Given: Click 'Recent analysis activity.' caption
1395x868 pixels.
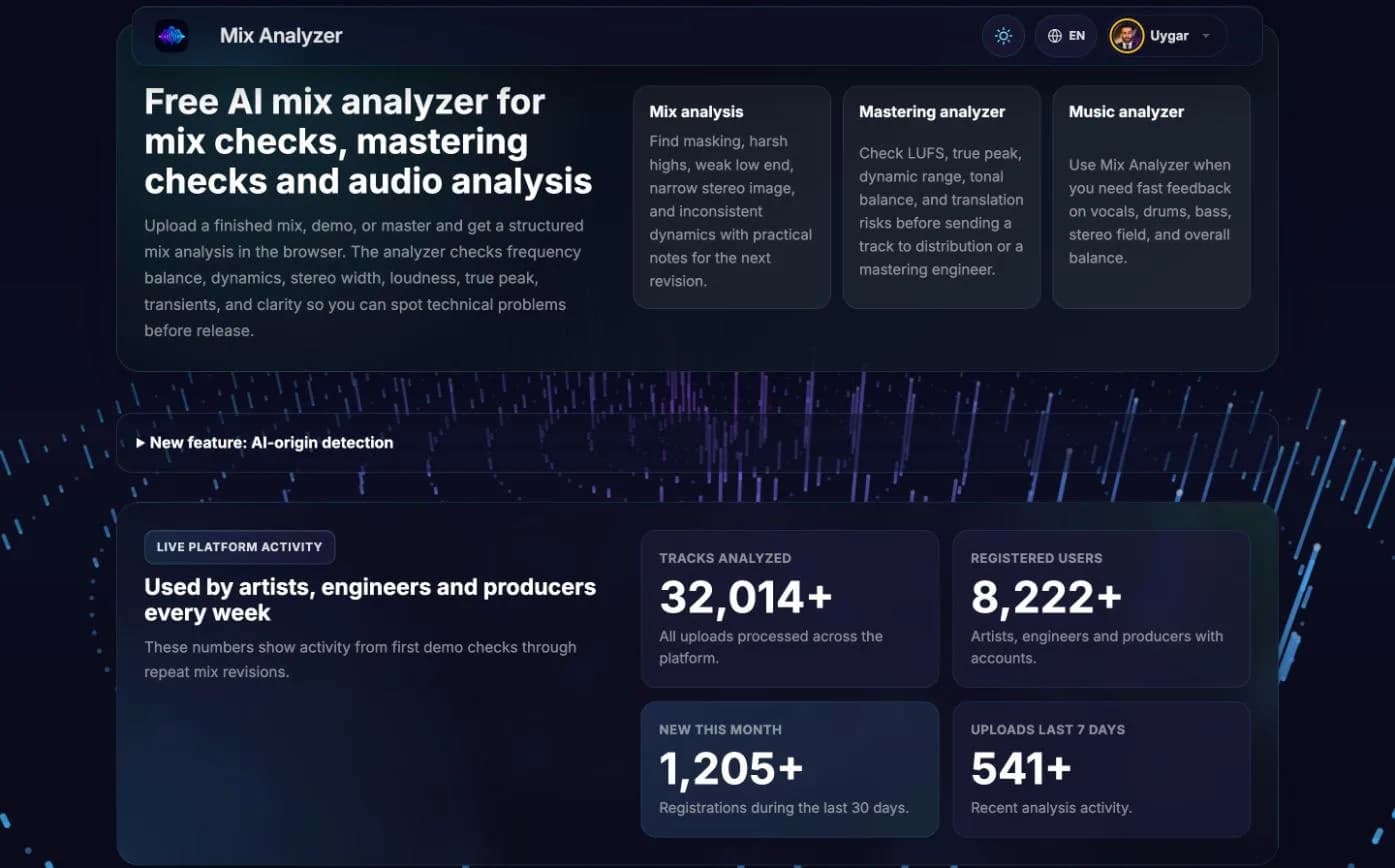Looking at the screenshot, I should 1051,807.
